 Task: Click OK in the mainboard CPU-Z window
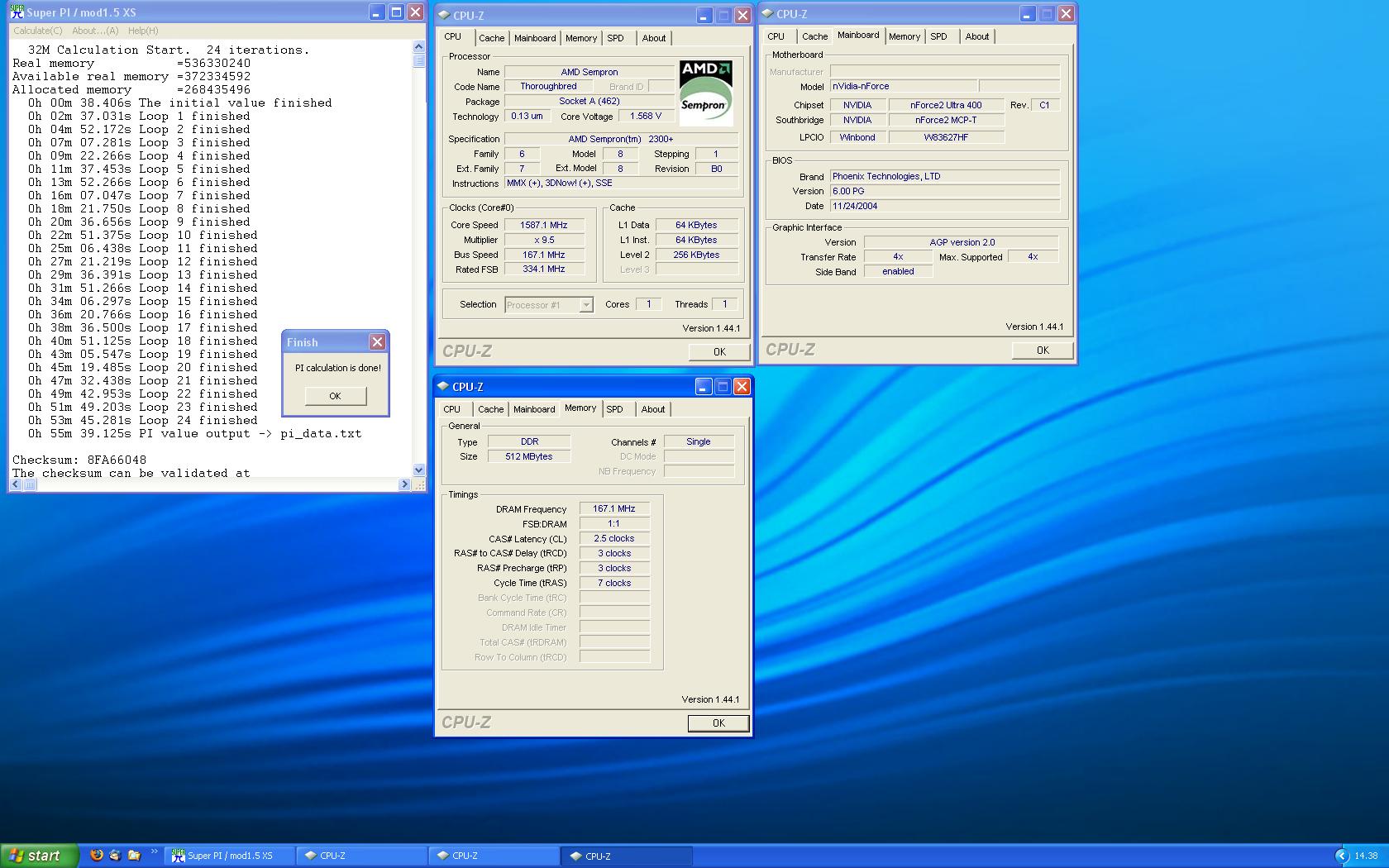(1043, 351)
